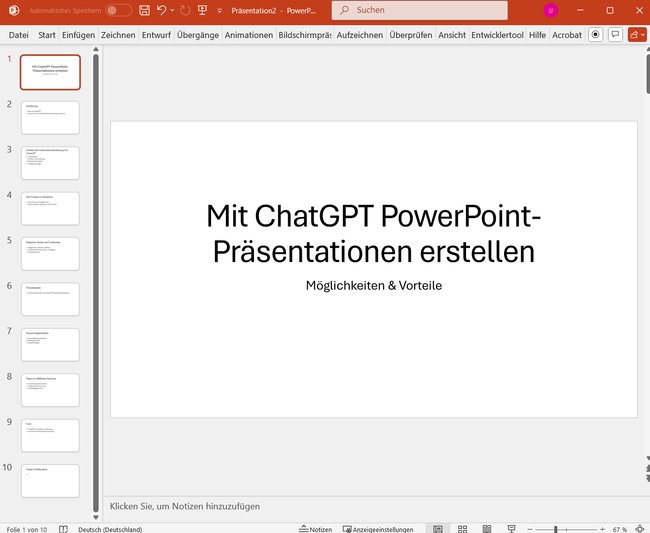Open the Datei menu
Image resolution: width=650 pixels, height=533 pixels.
click(19, 35)
